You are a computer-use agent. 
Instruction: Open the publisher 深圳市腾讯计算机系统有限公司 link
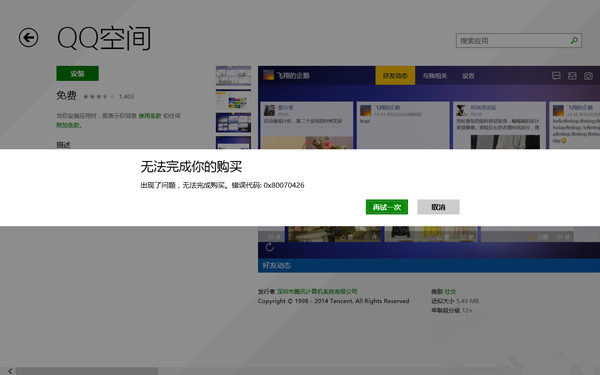click(317, 292)
